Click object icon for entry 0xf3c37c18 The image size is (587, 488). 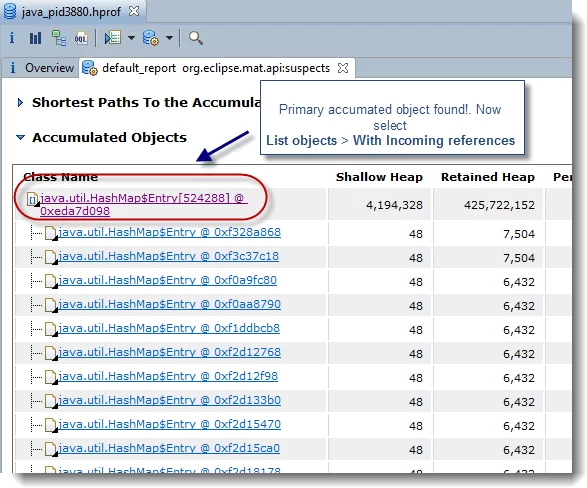tap(51, 257)
